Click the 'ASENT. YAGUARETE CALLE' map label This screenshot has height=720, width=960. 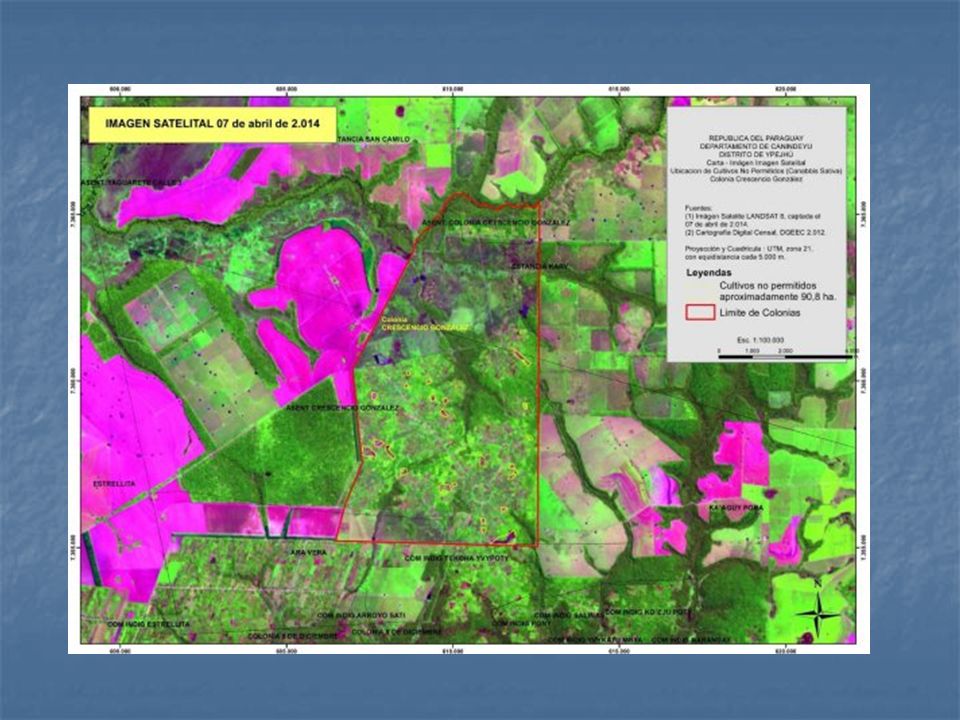132,183
